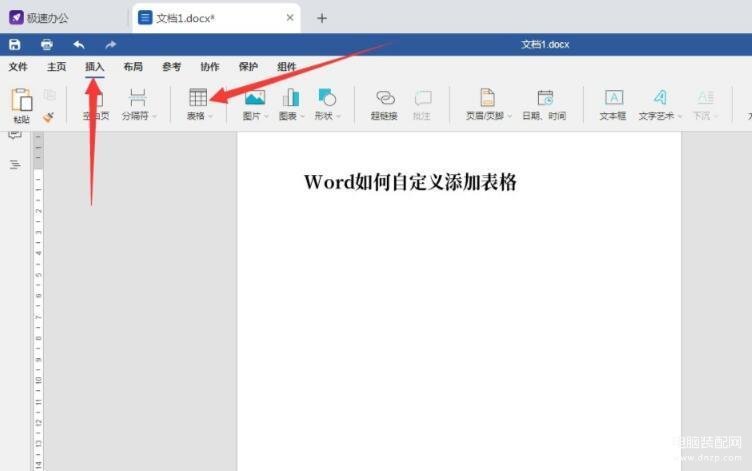The height and width of the screenshot is (471, 752).
Task: Switch to the 参考 tab
Action: [171, 67]
